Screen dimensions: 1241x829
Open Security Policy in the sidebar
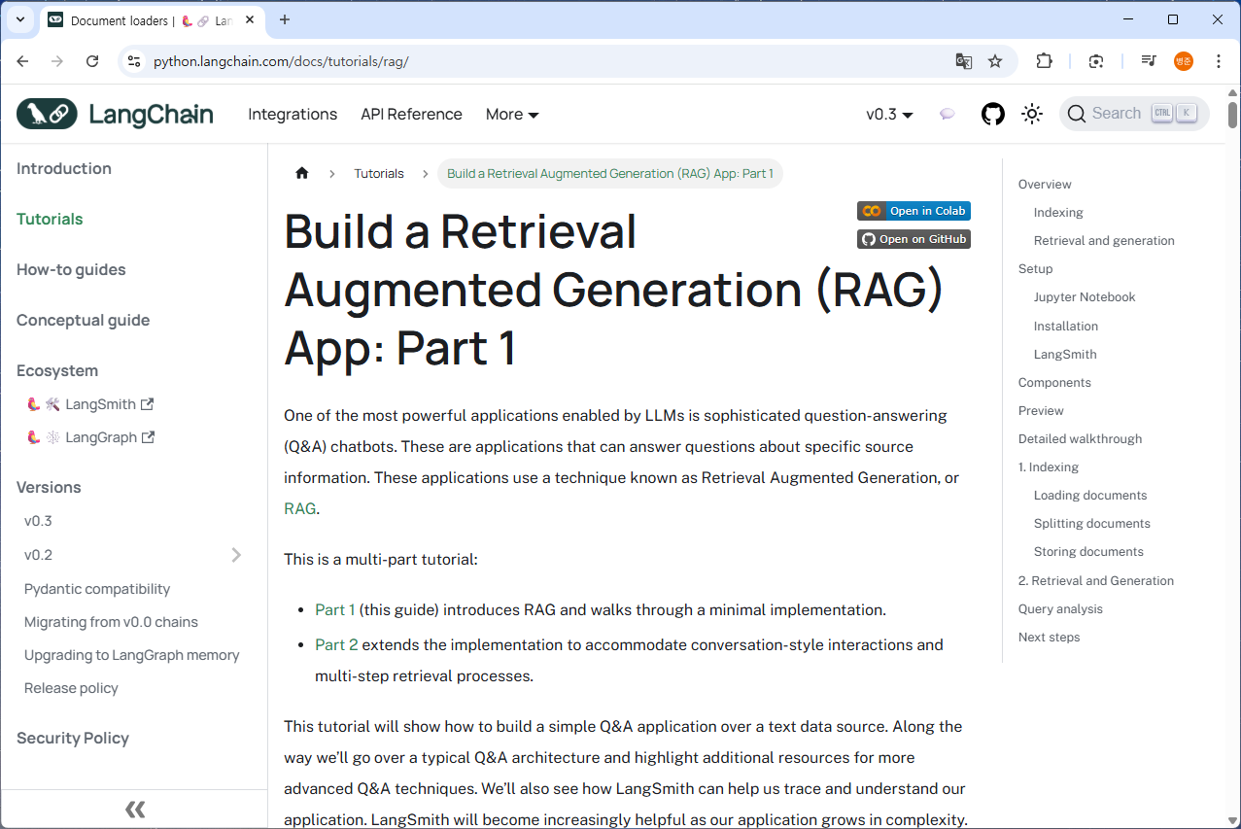tap(73, 738)
